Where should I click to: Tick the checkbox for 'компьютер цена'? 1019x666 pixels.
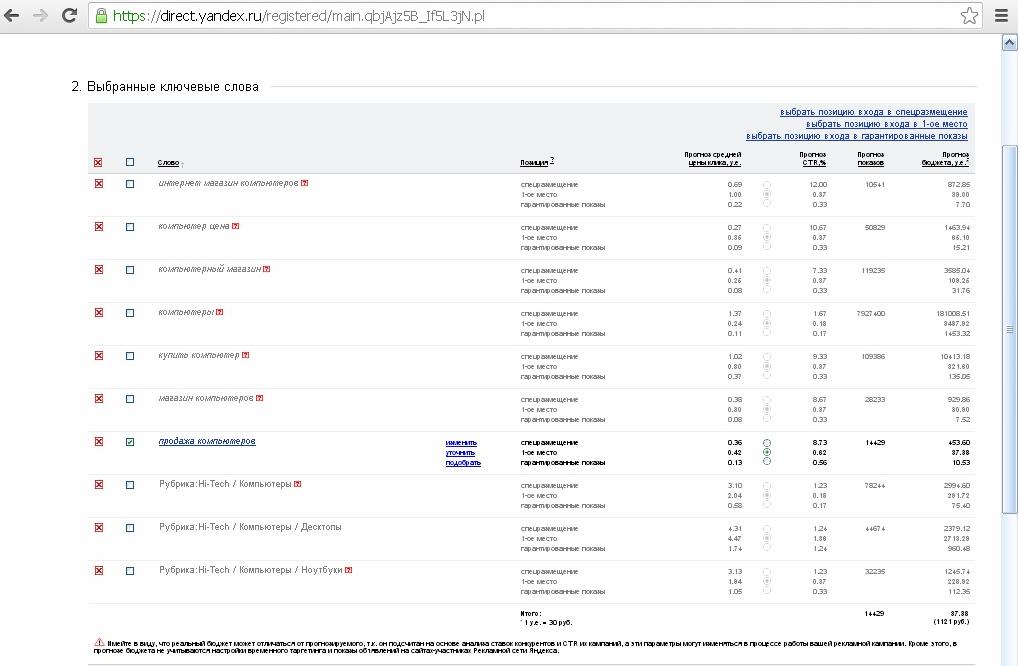coord(130,227)
